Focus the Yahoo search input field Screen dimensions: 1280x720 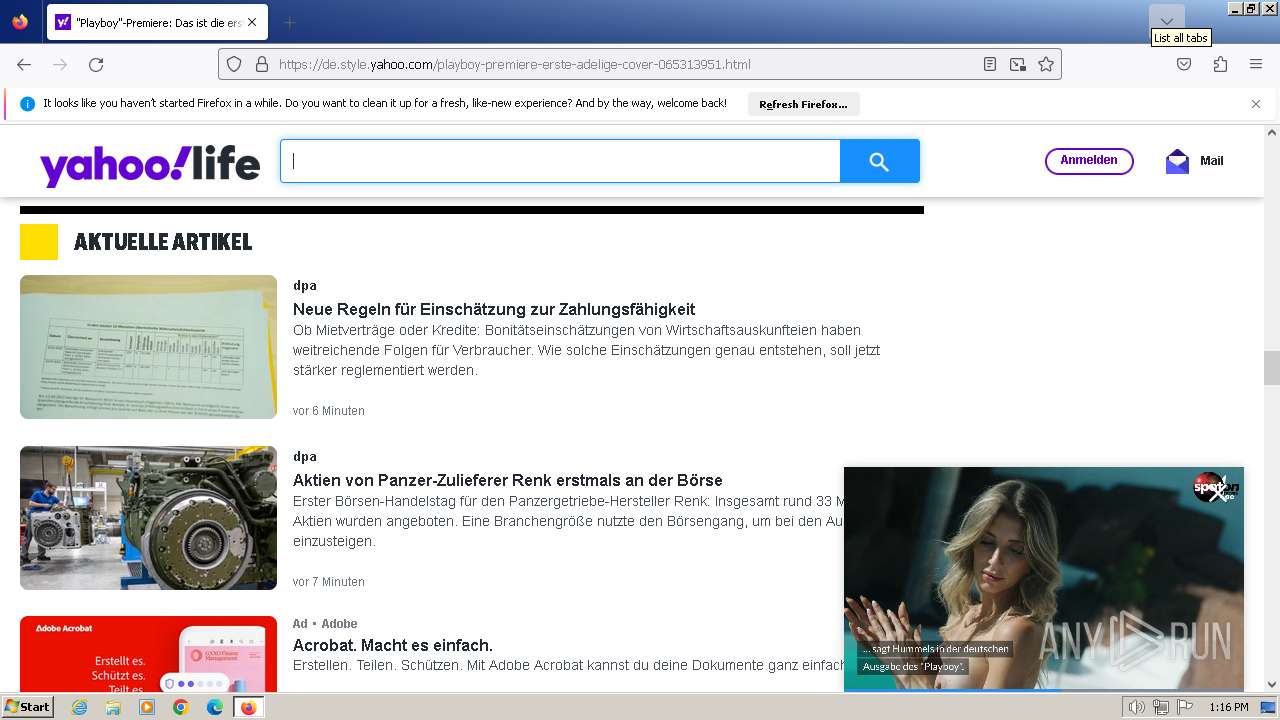coord(560,161)
